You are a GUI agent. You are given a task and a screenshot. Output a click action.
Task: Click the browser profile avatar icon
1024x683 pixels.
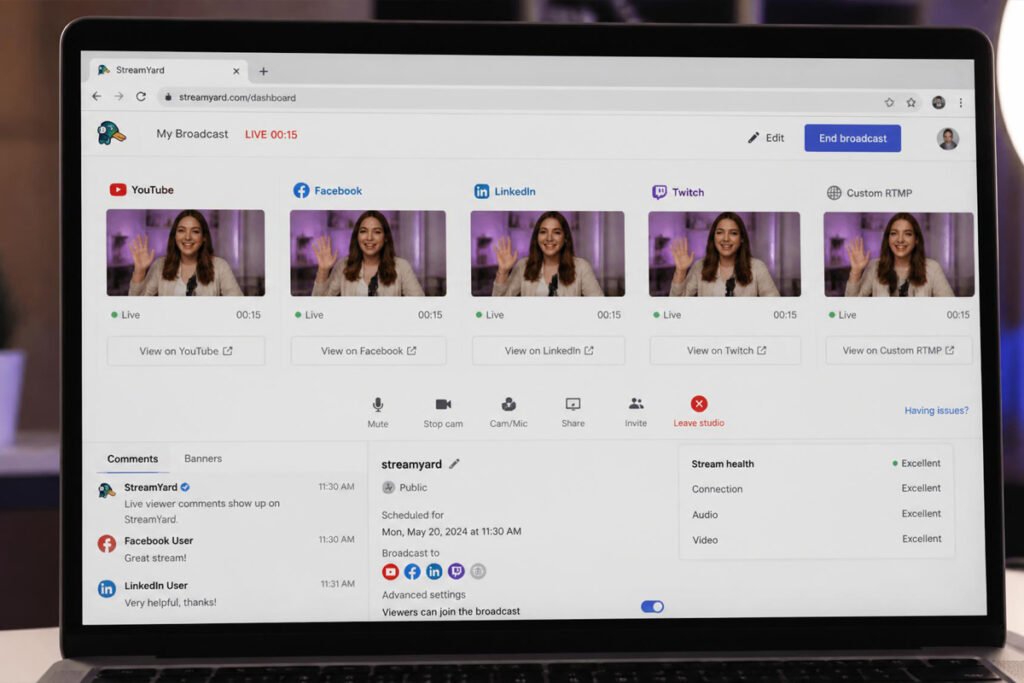click(x=938, y=102)
